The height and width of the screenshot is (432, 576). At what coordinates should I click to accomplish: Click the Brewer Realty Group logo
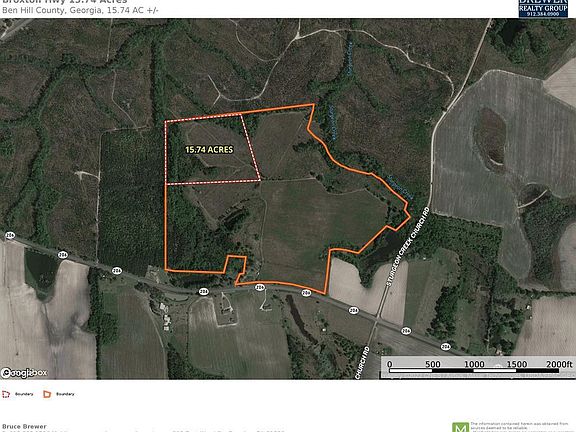(x=543, y=8)
